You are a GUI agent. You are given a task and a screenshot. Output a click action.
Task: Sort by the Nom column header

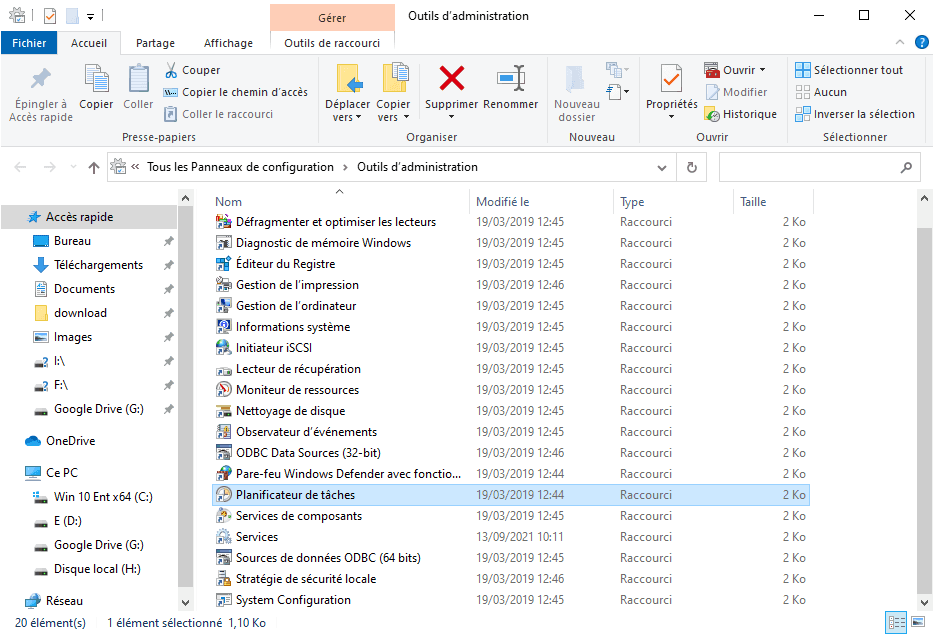(x=340, y=202)
